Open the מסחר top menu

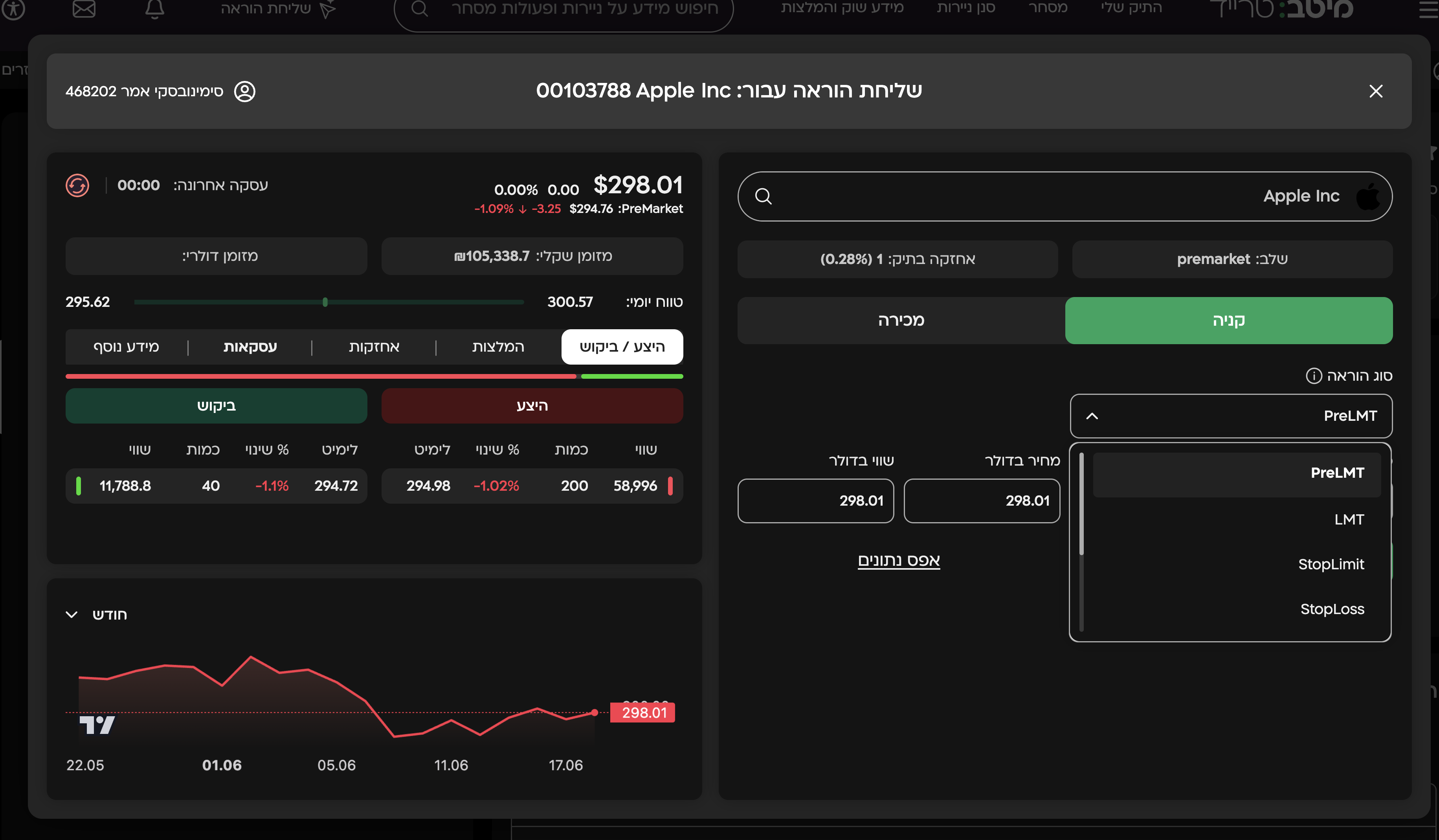click(1048, 7)
